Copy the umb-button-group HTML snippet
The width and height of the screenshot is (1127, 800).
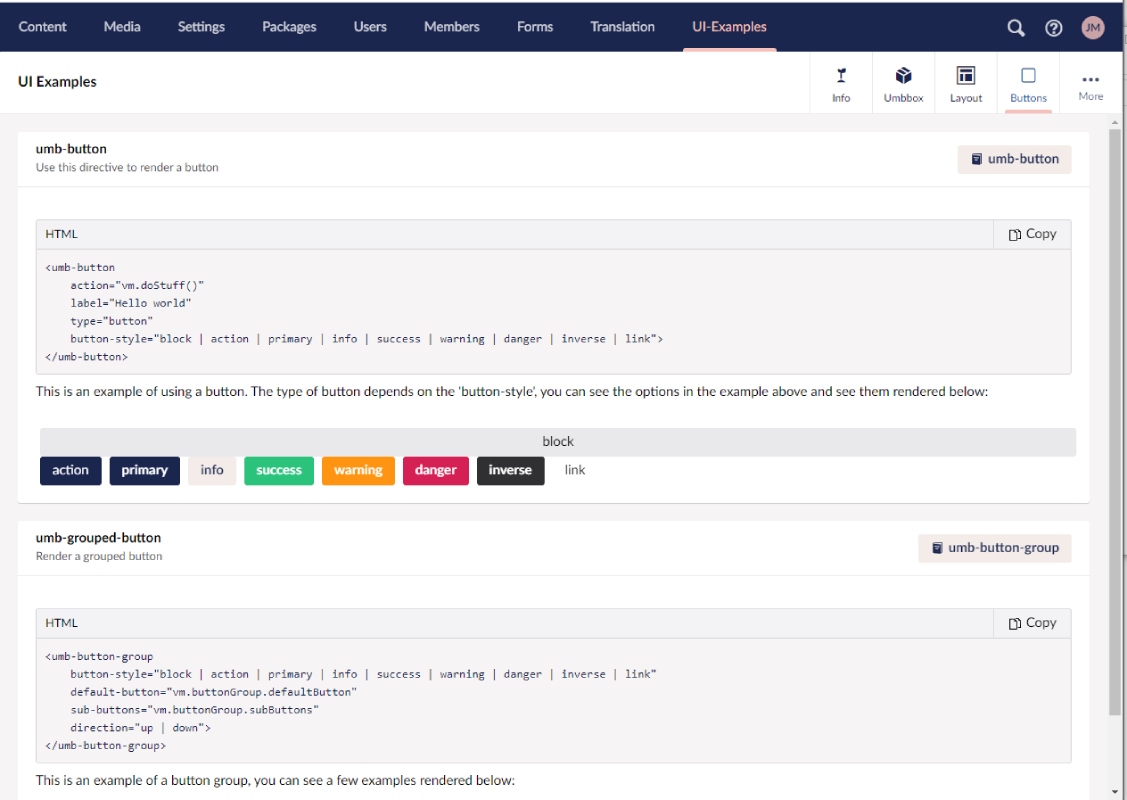coord(1032,623)
